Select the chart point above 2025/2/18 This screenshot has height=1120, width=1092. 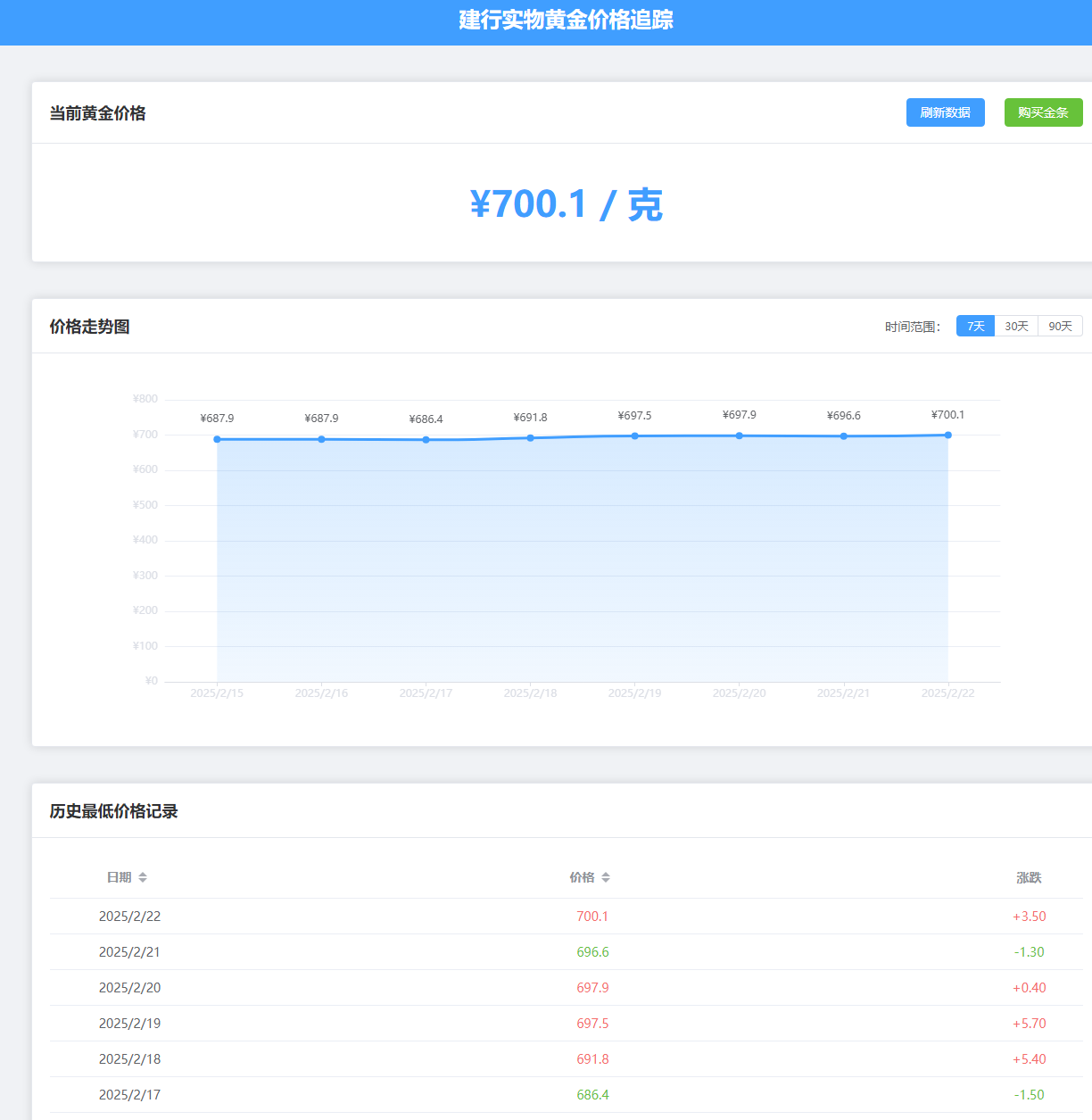(x=530, y=438)
